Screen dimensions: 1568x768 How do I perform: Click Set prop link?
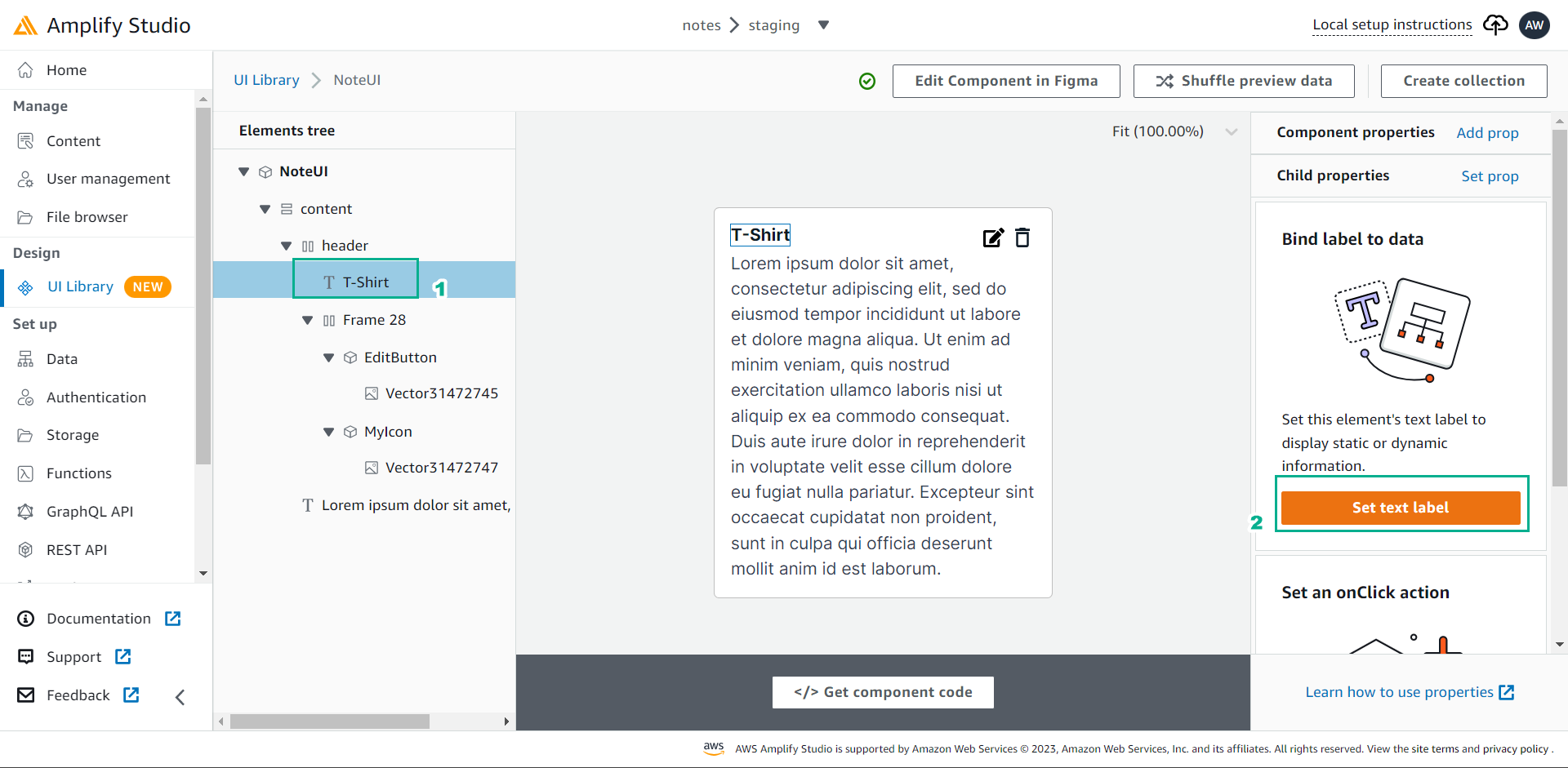click(1490, 176)
